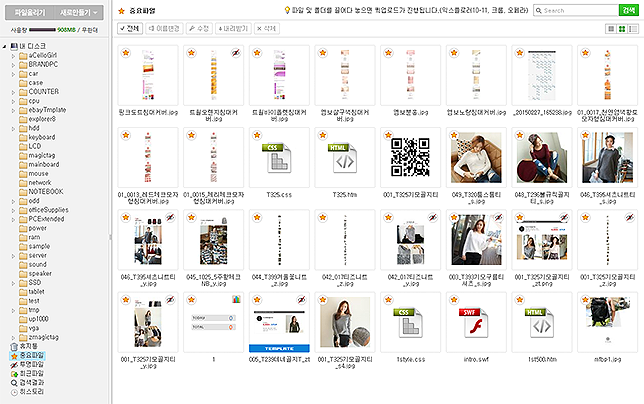Click the 파일올리기 upload button
This screenshot has height=404, width=644.
(x=30, y=13)
